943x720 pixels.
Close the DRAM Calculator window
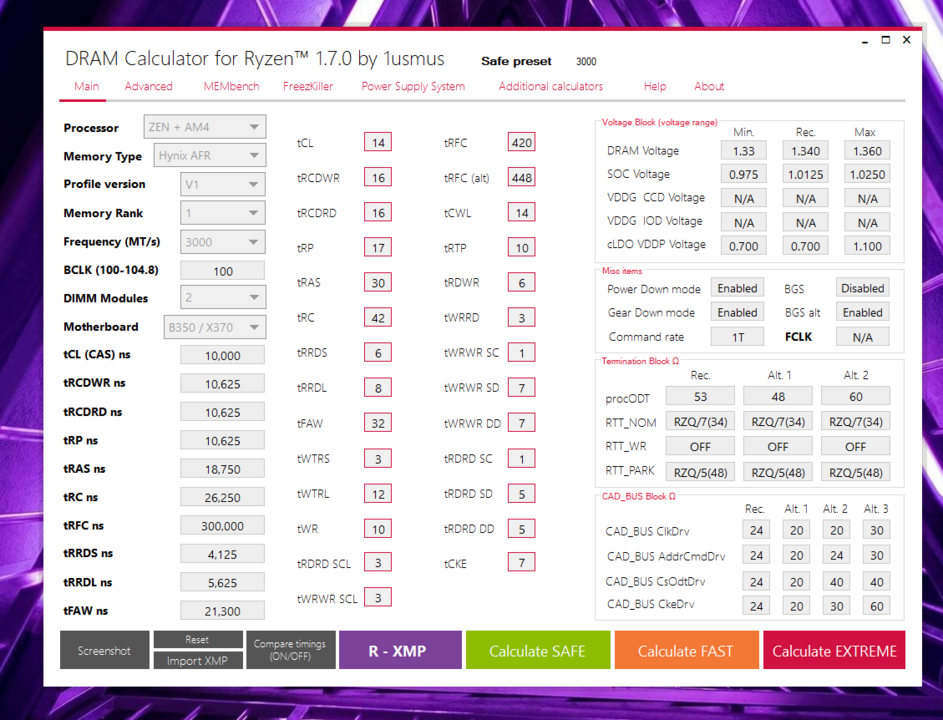pos(907,40)
